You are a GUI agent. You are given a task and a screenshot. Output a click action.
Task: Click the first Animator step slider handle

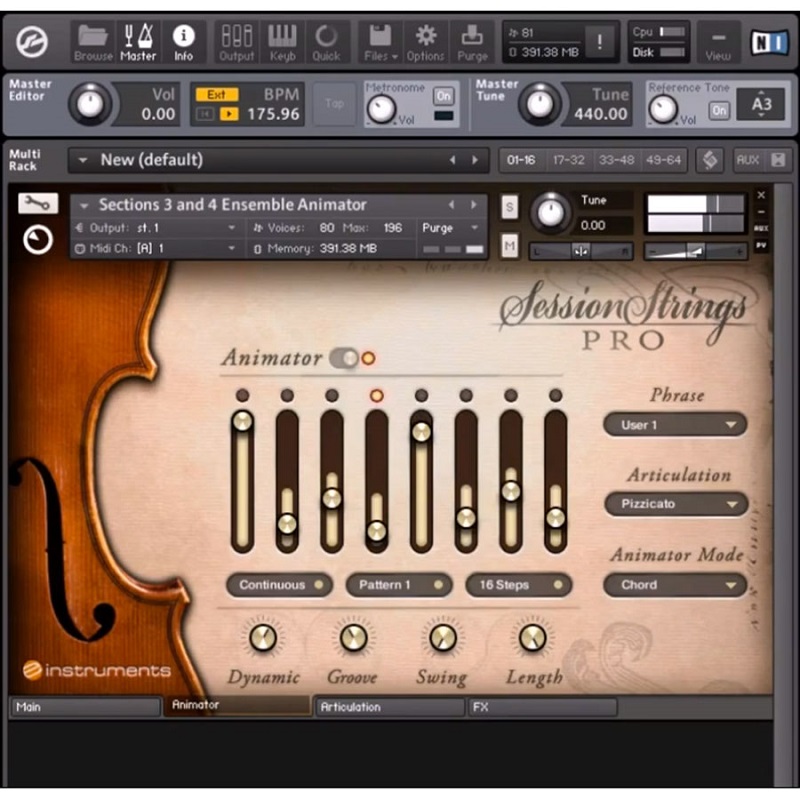click(x=242, y=421)
